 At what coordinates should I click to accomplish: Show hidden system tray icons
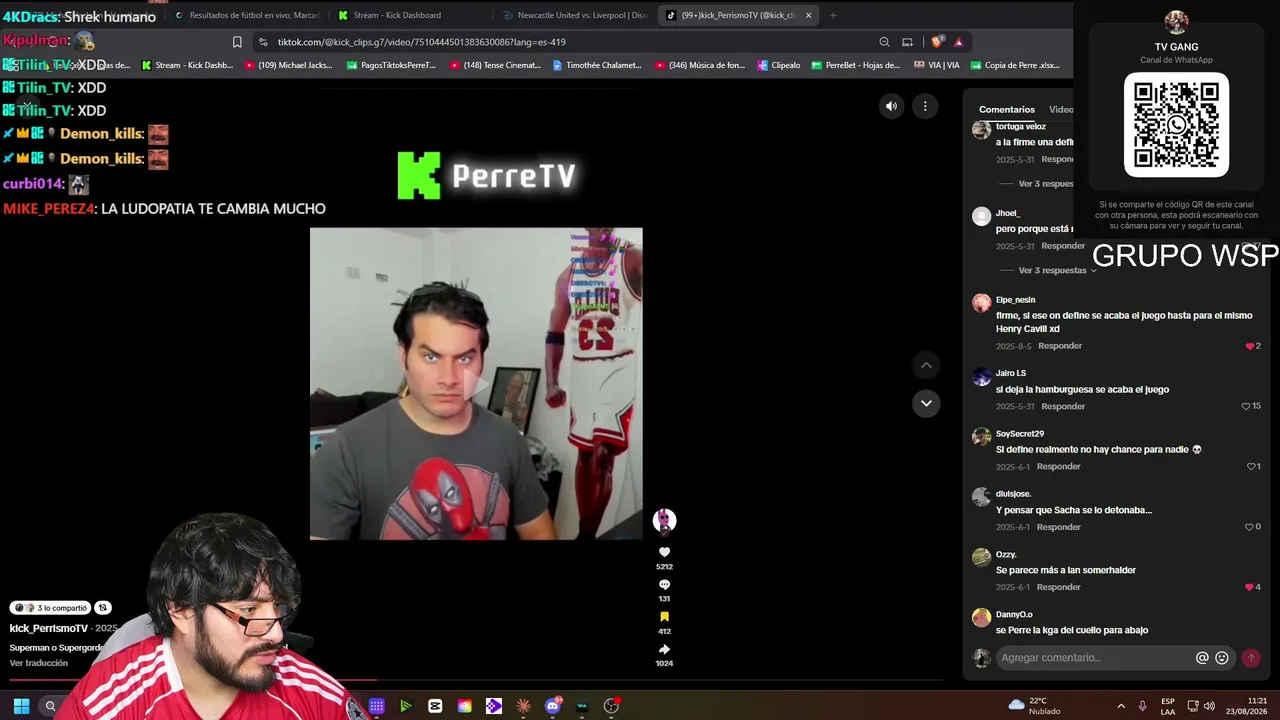pyautogui.click(x=1120, y=706)
